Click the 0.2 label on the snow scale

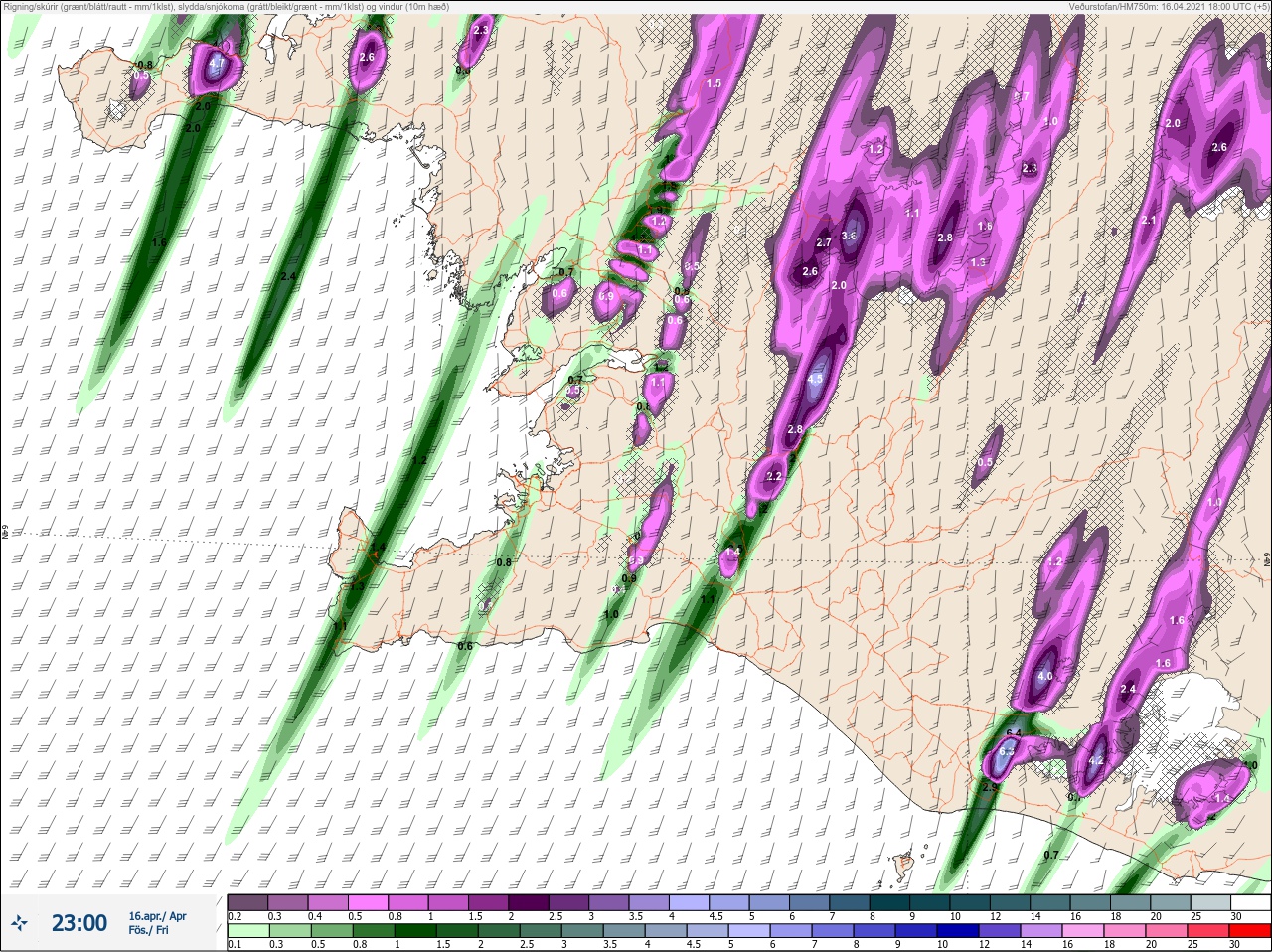(235, 916)
